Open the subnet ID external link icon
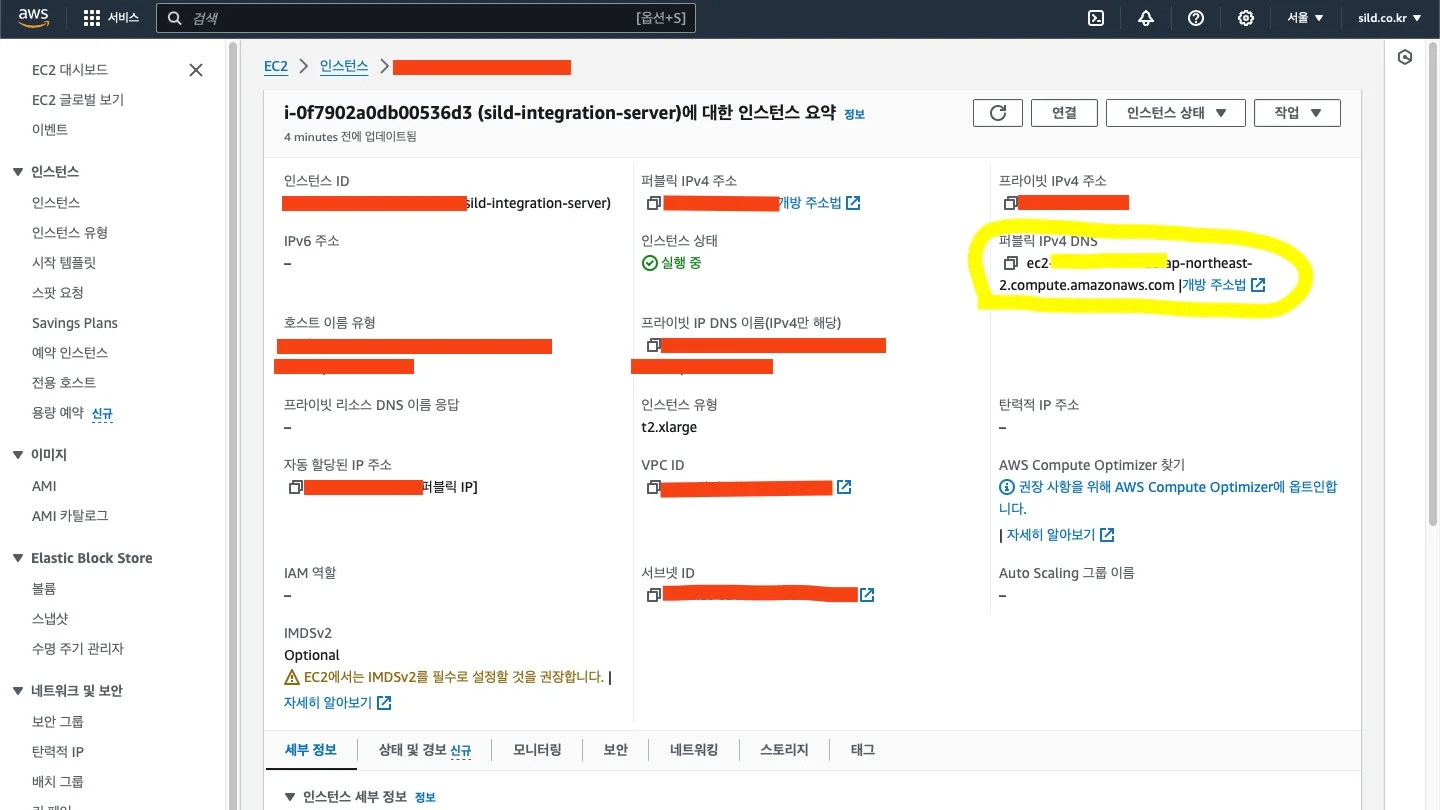 868,595
